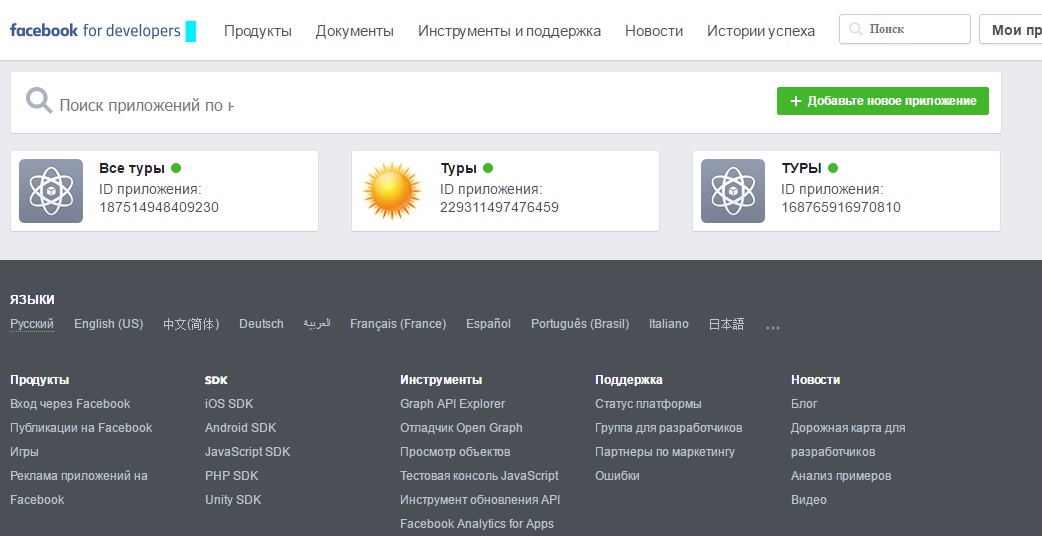Viewport: 1042px width, 536px height.
Task: Click the Поиск приложений search field
Action: pyautogui.click(x=146, y=105)
